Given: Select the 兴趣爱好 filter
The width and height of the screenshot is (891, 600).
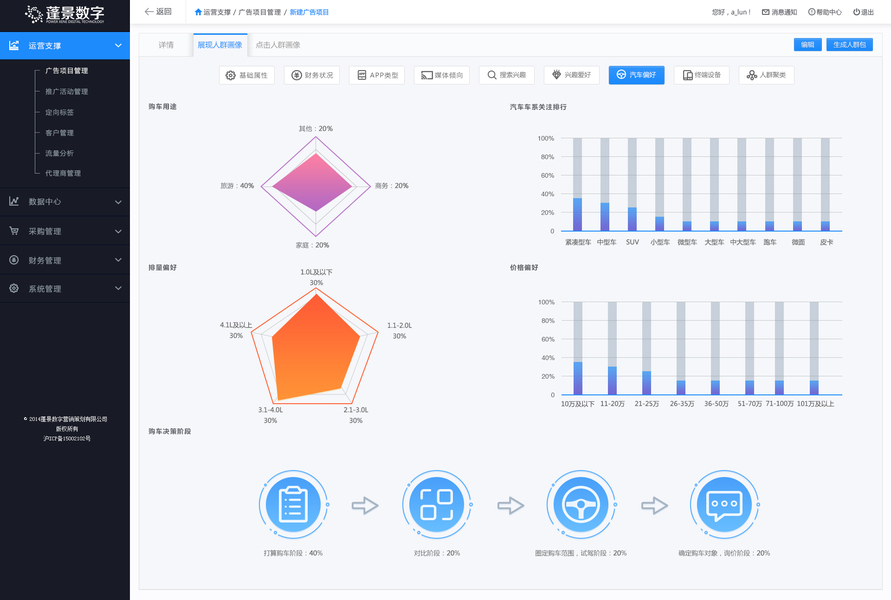Looking at the screenshot, I should coord(572,75).
